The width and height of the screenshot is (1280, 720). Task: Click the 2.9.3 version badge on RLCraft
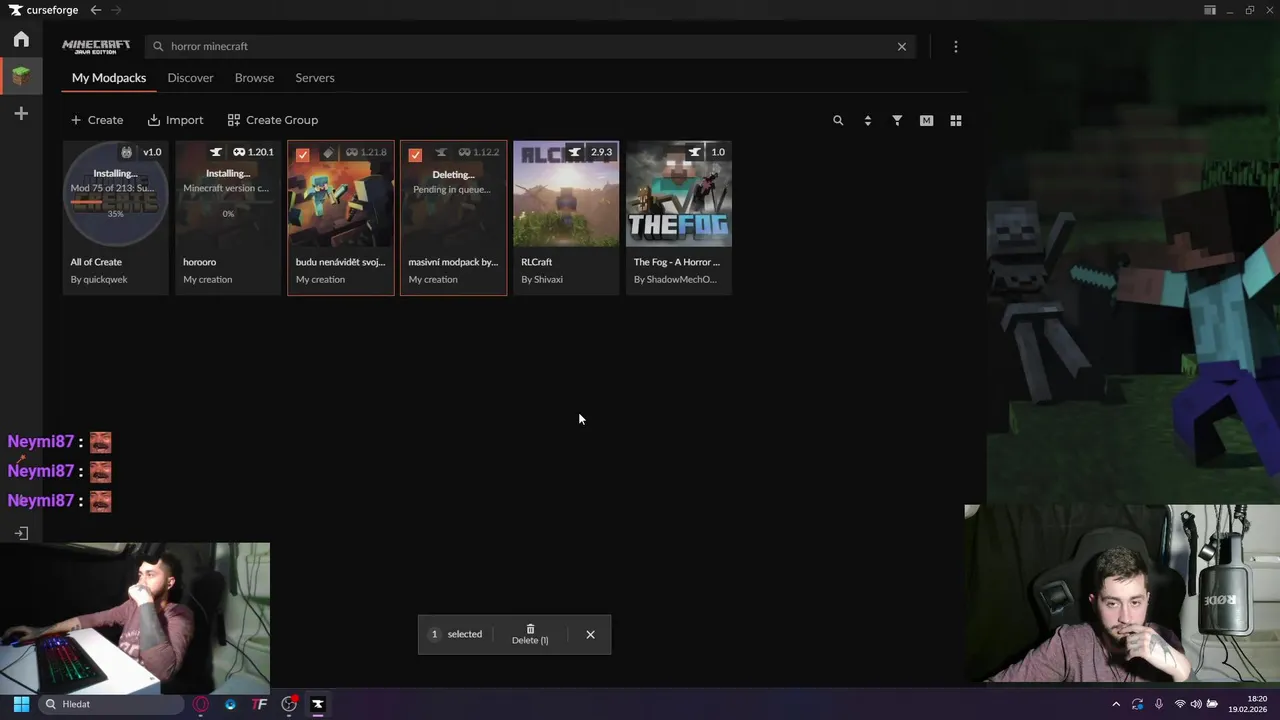coord(601,152)
